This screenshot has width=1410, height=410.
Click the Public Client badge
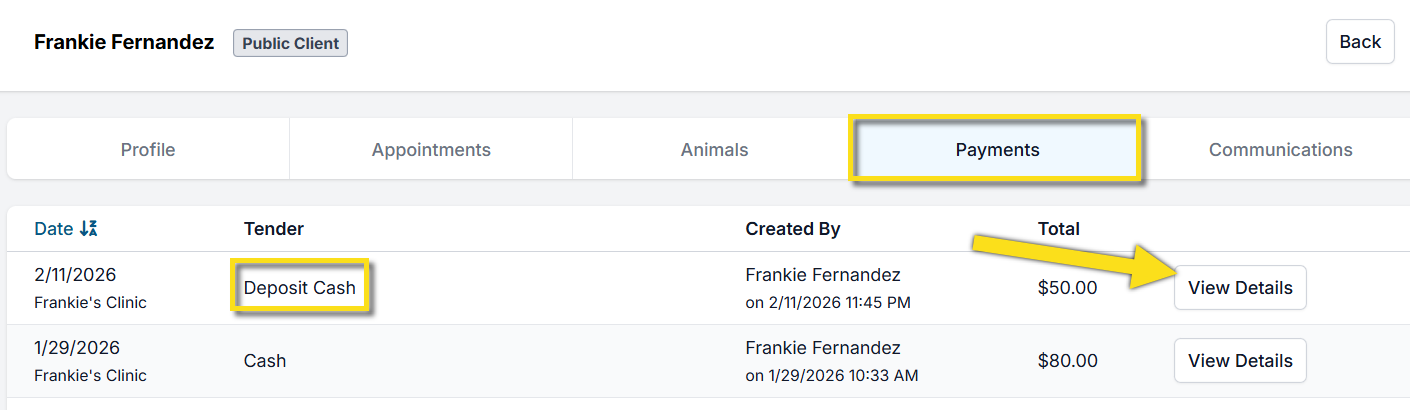(290, 43)
